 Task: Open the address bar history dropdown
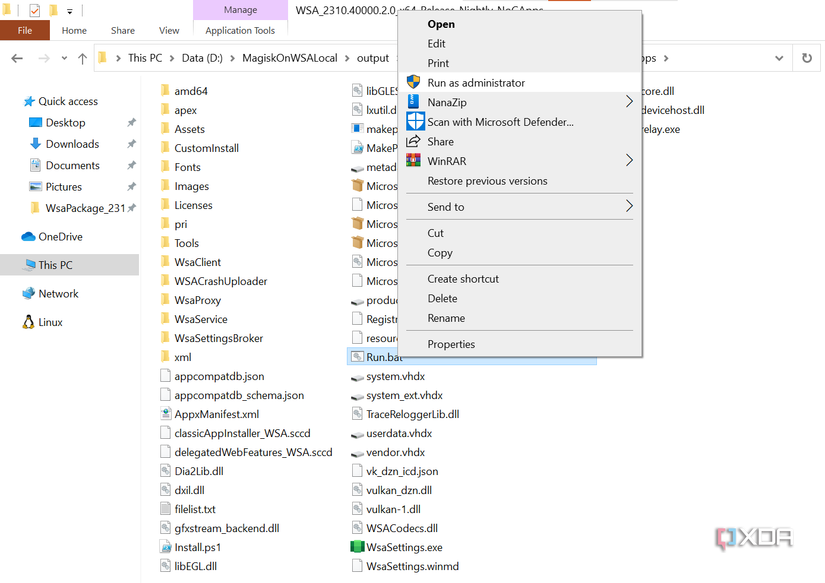[x=779, y=58]
